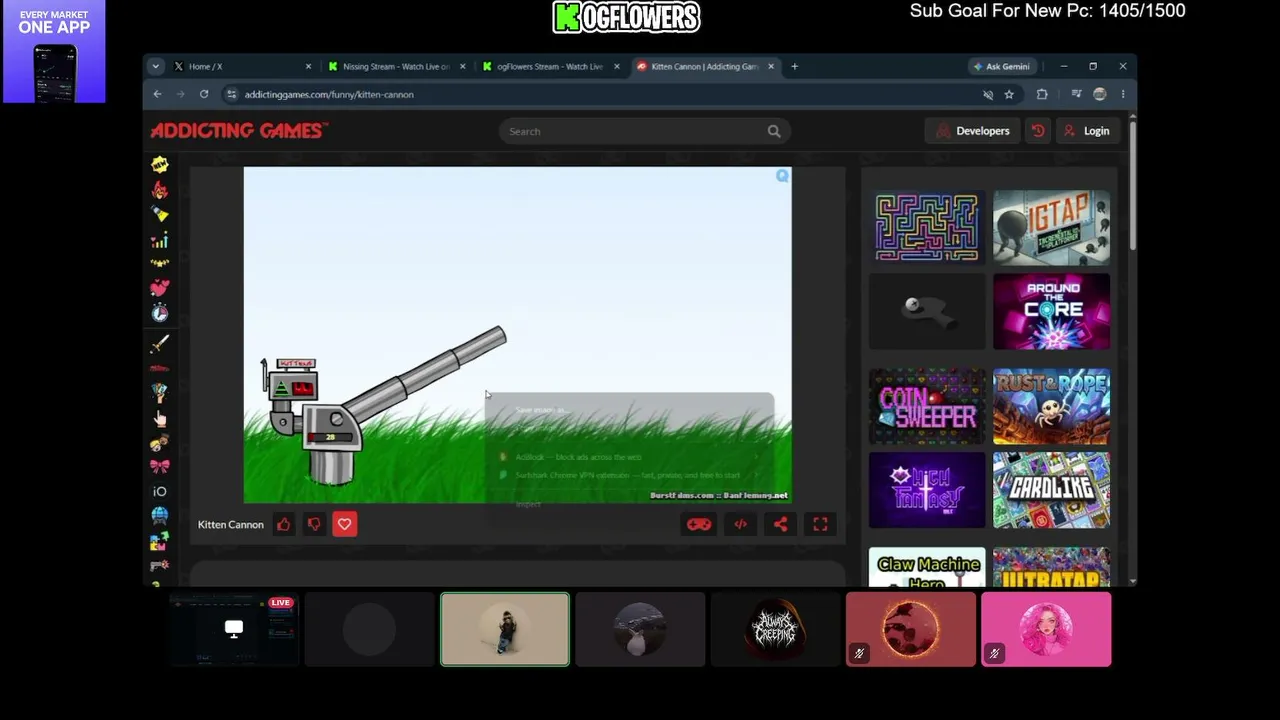Open the High Fantasy game thumbnail
Viewport: 1280px width, 720px height.
coord(927,490)
